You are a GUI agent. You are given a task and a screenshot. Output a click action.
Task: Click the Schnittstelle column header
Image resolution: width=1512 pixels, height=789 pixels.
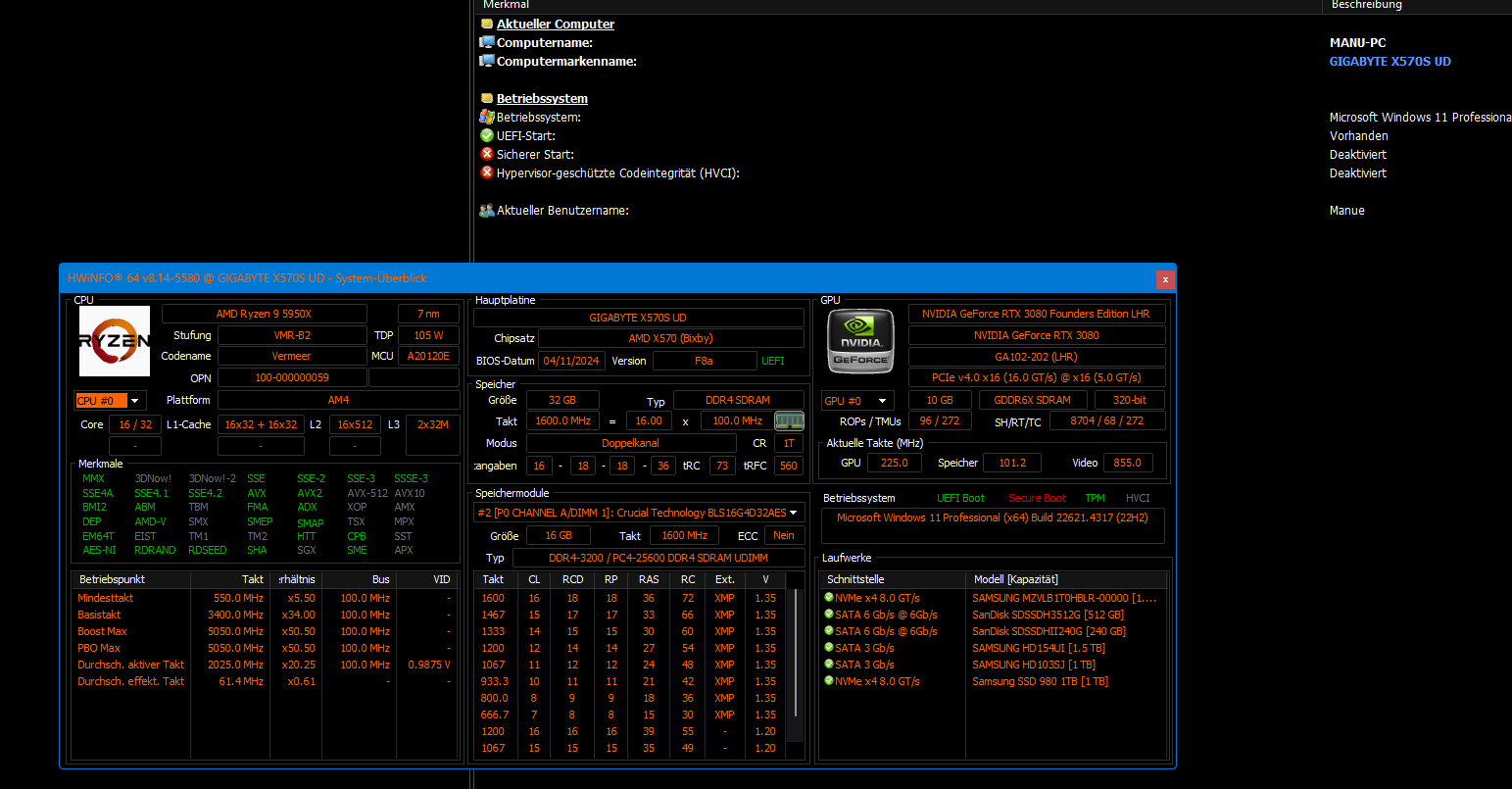click(x=894, y=579)
